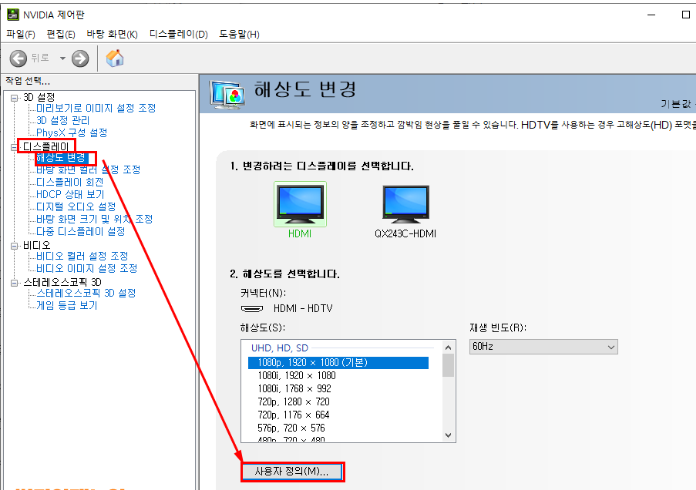Open 바탕 화면 크기 및 위치 조정
The height and width of the screenshot is (490, 696).
point(95,219)
